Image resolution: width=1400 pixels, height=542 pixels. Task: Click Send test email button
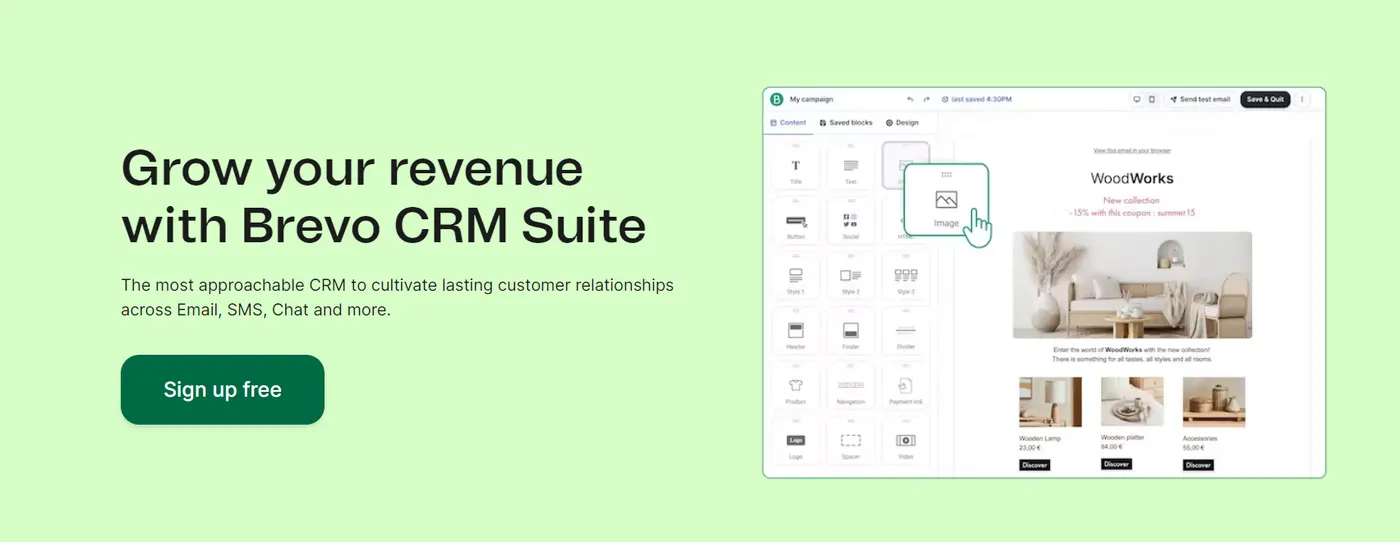point(1199,99)
